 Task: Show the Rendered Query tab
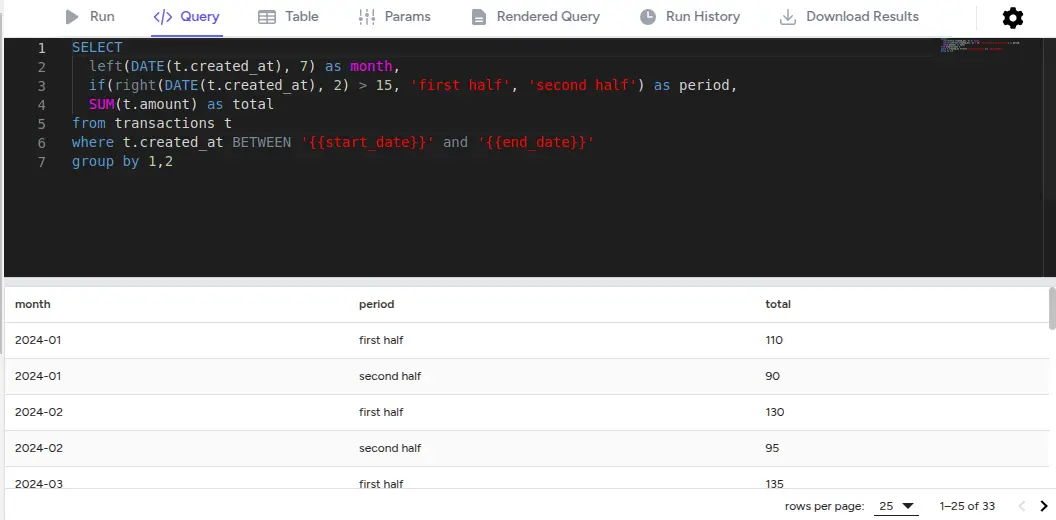[535, 18]
